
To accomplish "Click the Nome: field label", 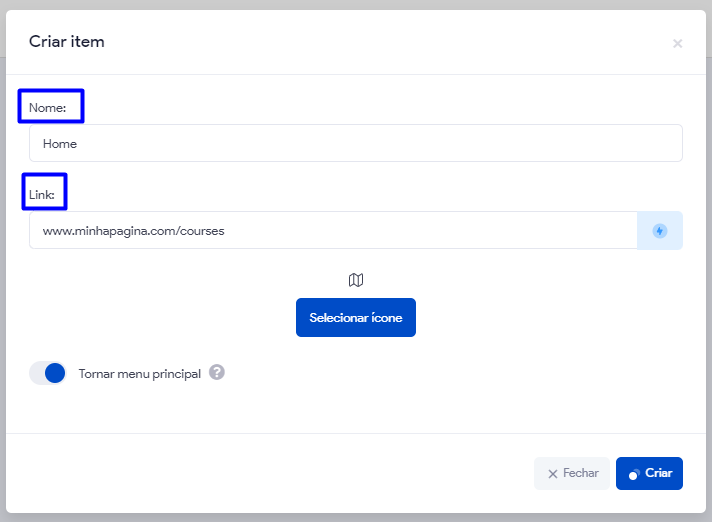I will [47, 107].
